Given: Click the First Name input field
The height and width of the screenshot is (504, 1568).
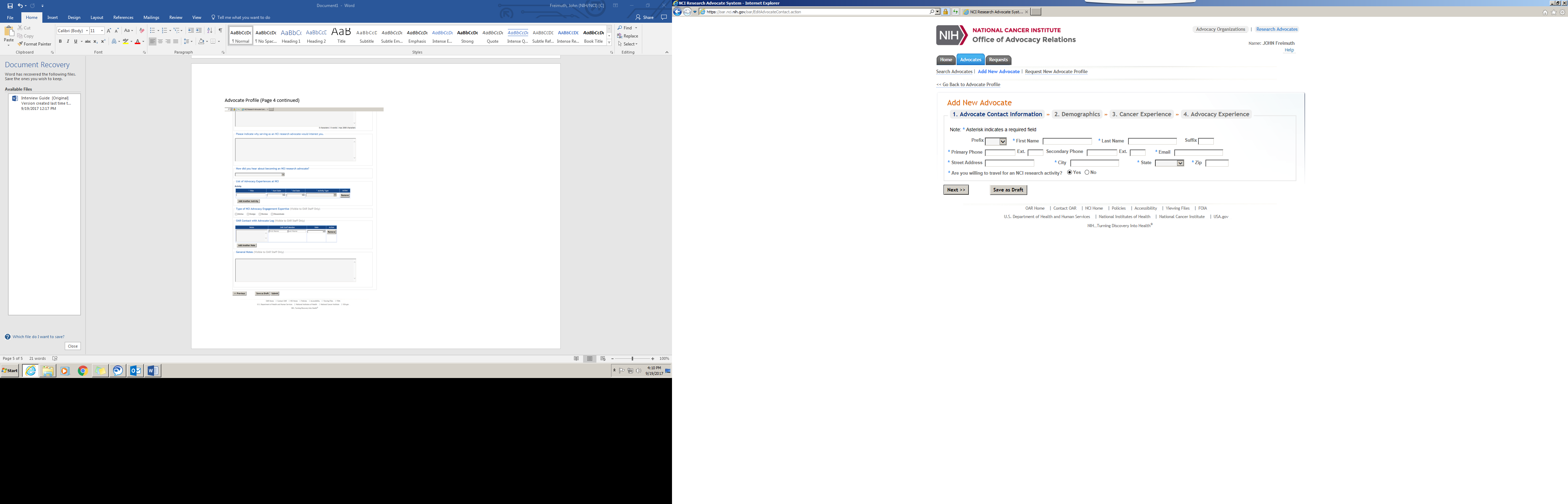Looking at the screenshot, I should coord(1067,141).
